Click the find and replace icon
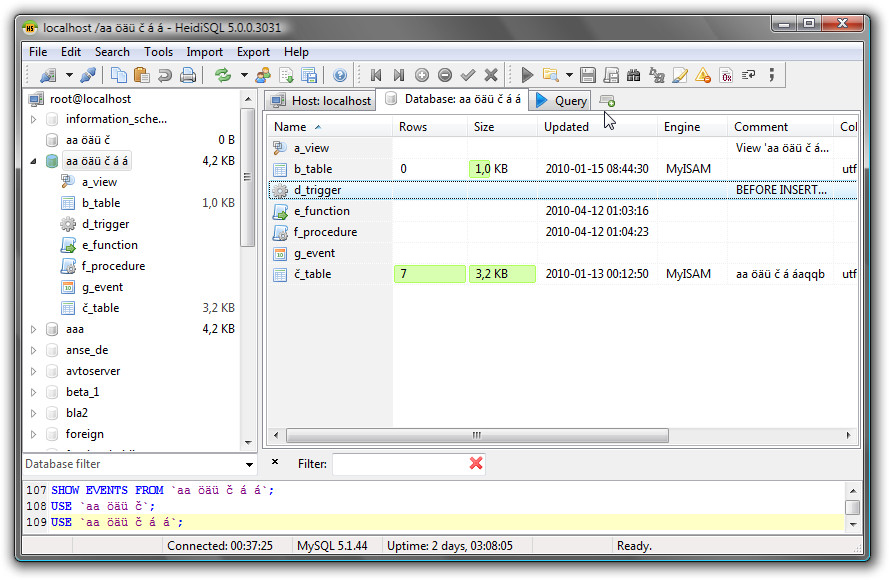Screen dimensions: 889x580 coord(657,75)
